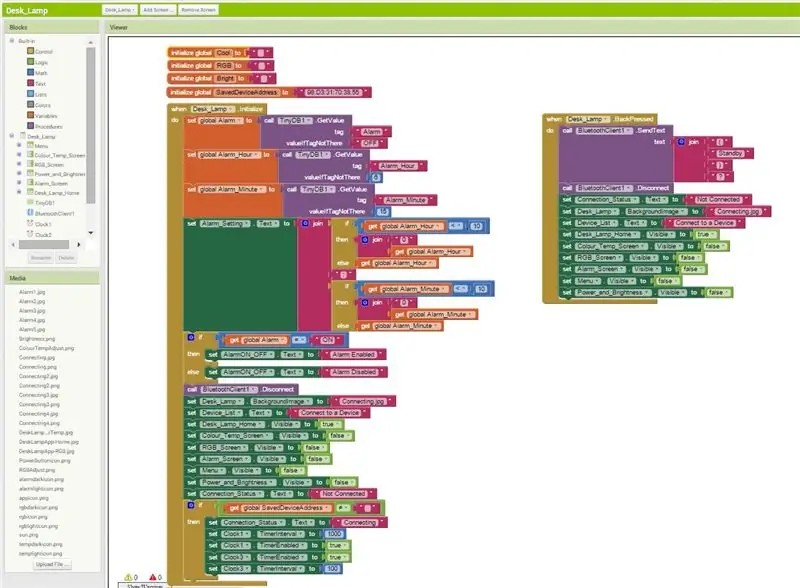Toggle the mutator gear on the ON if block
This screenshot has width=800, height=588.
tap(191, 337)
